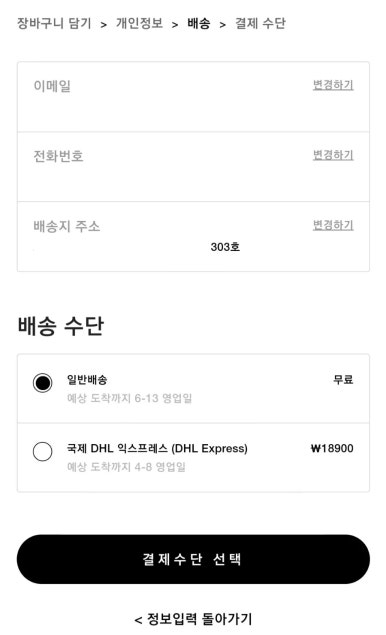
Task: Go back via 정보입력 돌아가기 link
Action: pos(193,619)
